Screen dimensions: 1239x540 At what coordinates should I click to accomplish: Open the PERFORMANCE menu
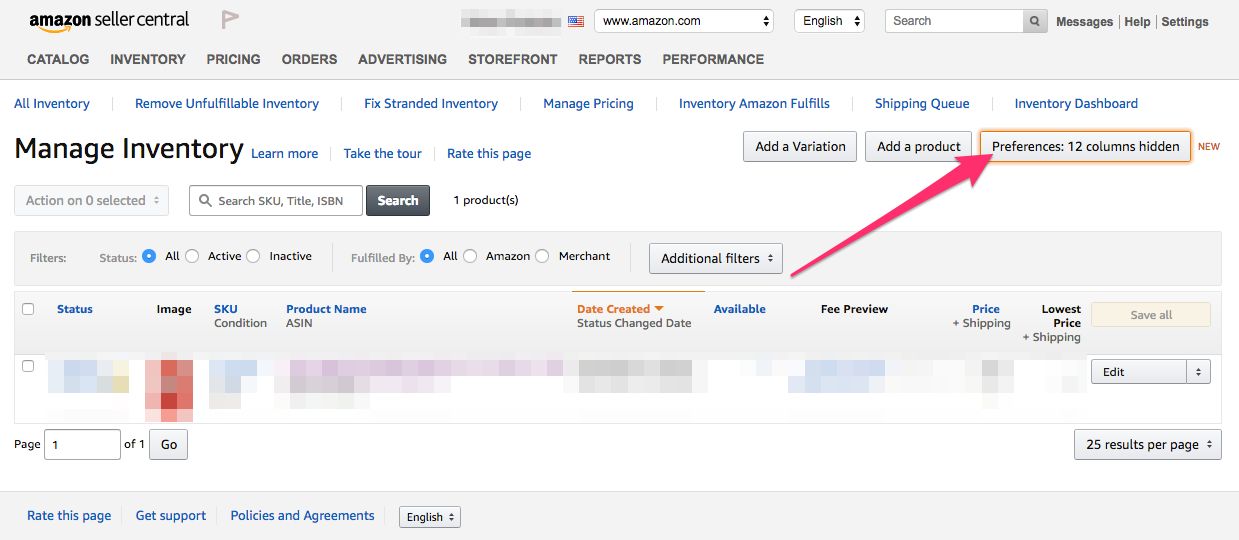click(x=713, y=59)
